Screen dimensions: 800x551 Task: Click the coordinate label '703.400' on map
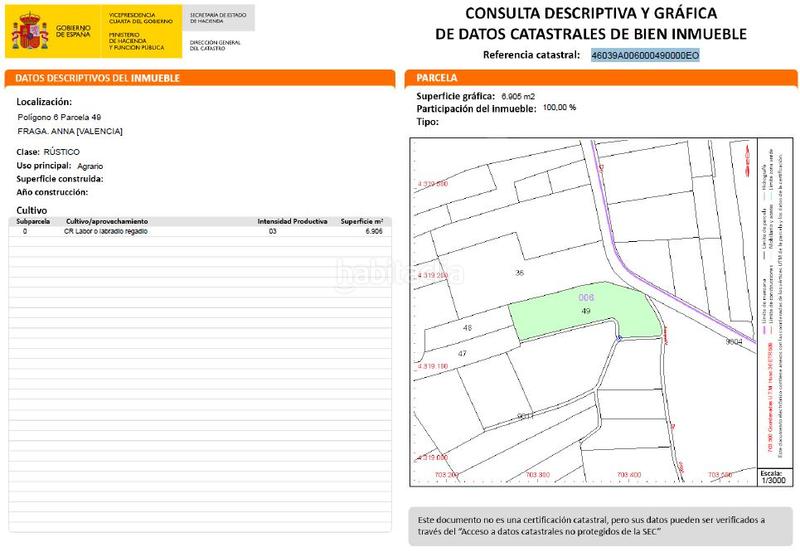click(x=629, y=475)
